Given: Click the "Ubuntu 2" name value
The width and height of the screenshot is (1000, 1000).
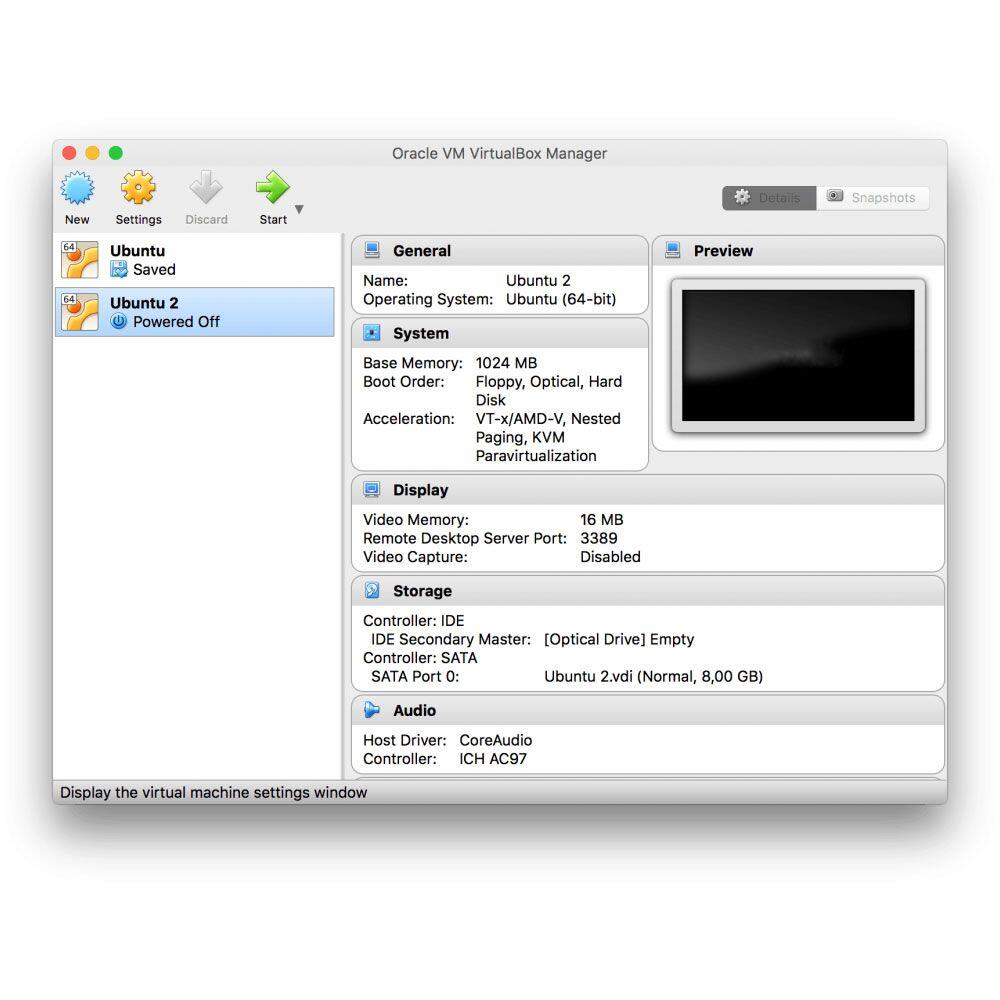Looking at the screenshot, I should [538, 281].
